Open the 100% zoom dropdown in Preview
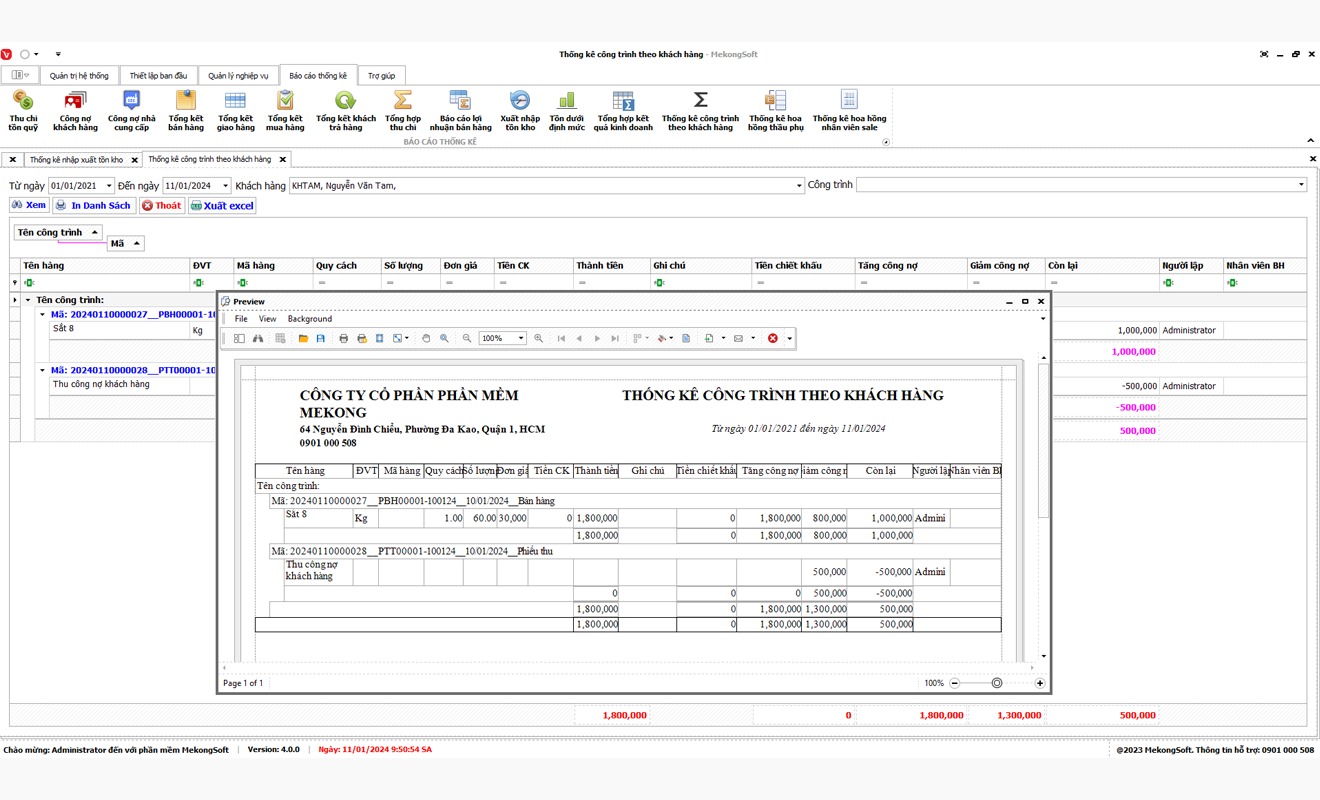 [521, 339]
